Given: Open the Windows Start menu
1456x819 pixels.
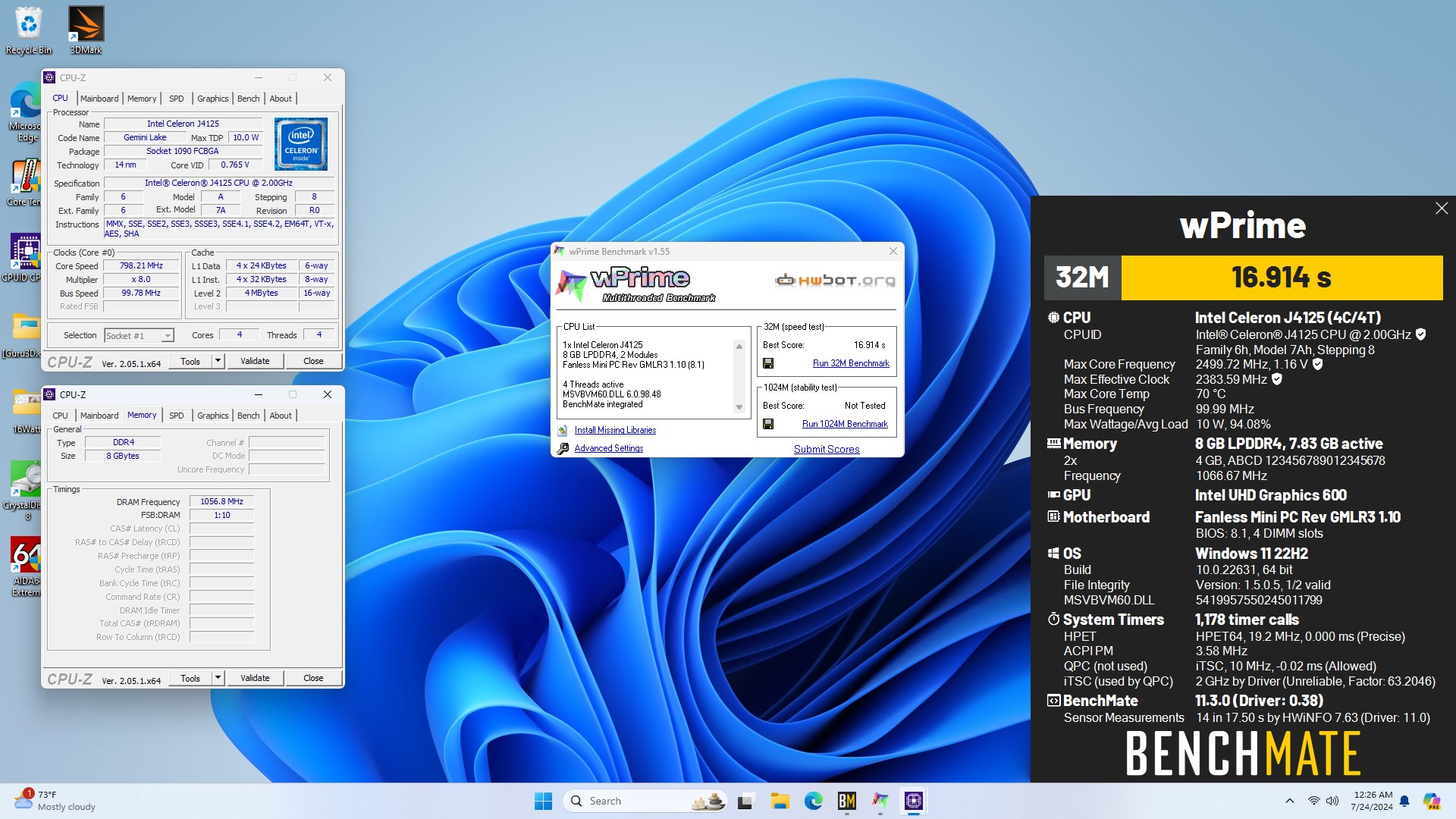Looking at the screenshot, I should tap(544, 801).
